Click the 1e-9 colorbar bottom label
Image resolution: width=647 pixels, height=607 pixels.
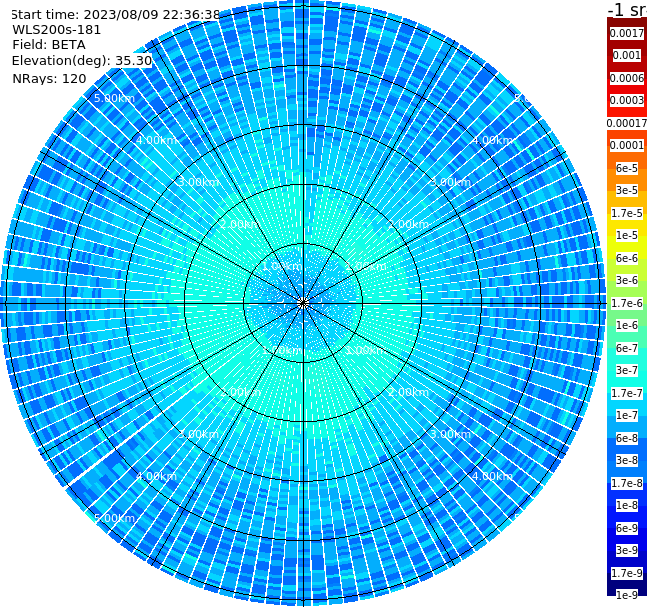click(627, 595)
